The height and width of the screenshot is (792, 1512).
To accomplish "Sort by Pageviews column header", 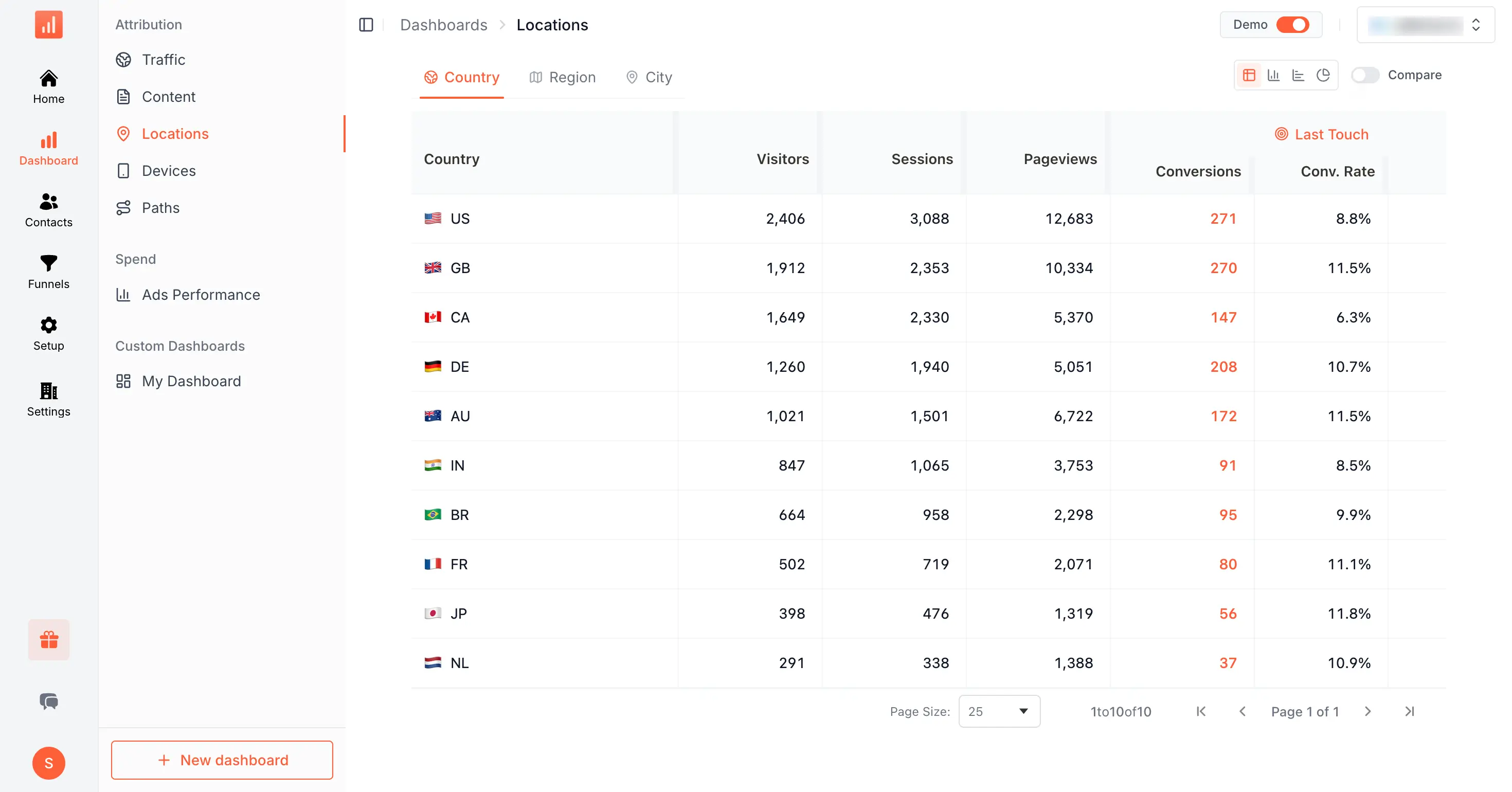I will (1060, 159).
